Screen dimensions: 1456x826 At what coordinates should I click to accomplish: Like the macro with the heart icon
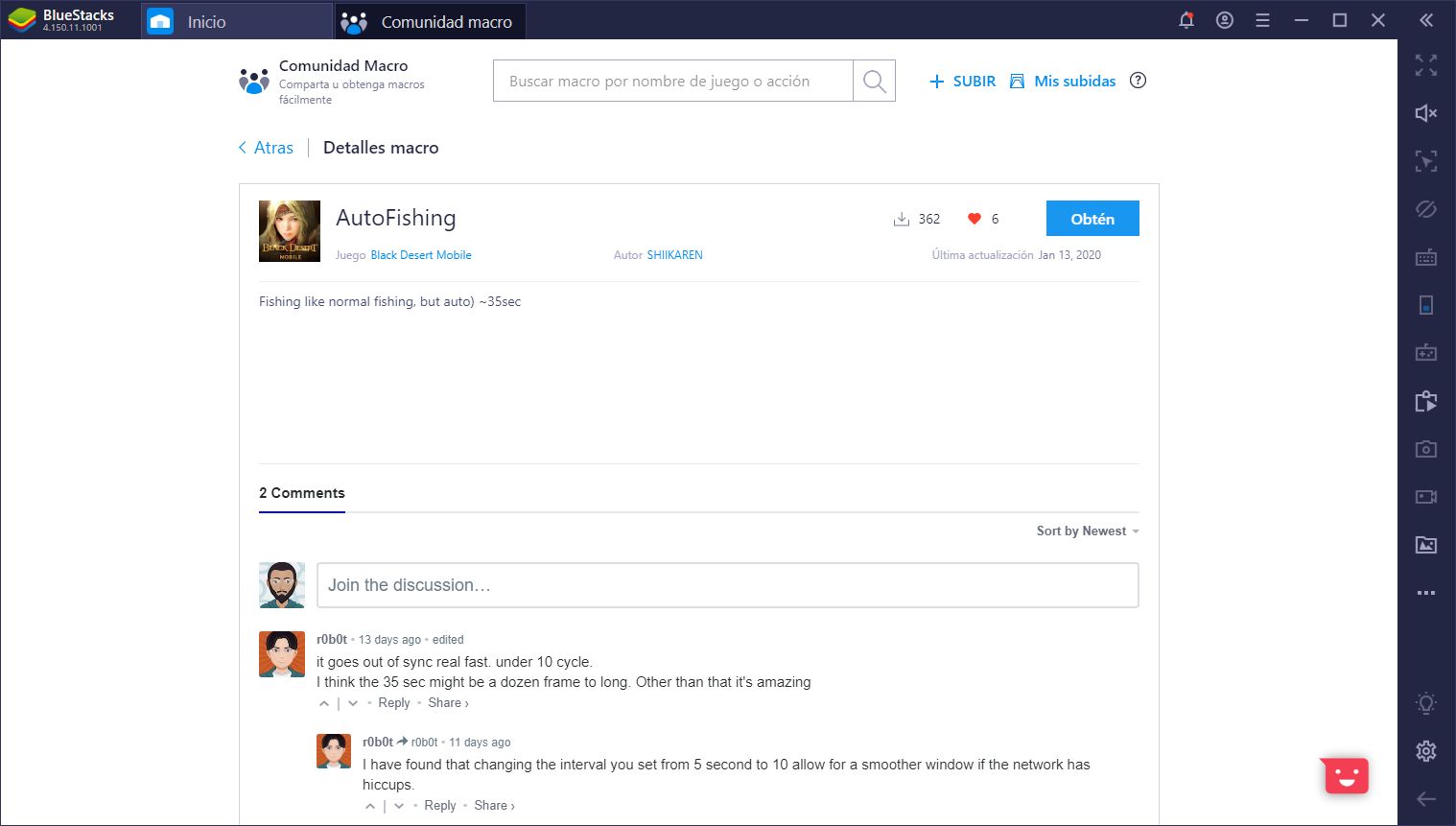(x=975, y=219)
